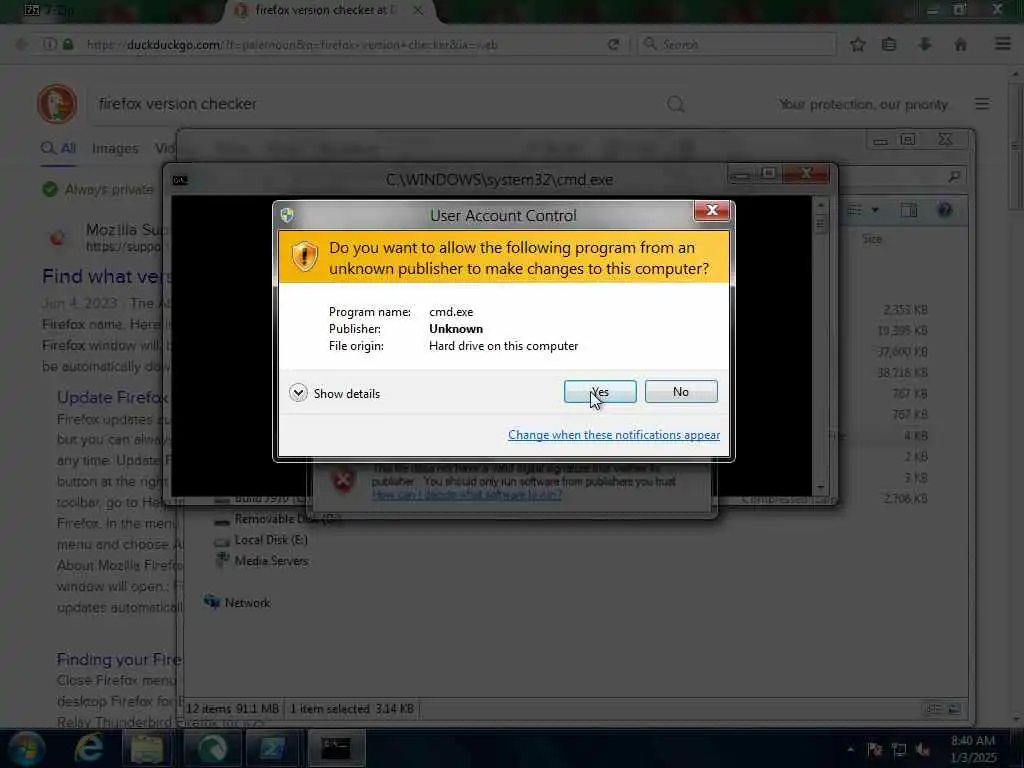Click Explorer change view icon
The width and height of the screenshot is (1024, 768).
pyautogui.click(x=854, y=210)
